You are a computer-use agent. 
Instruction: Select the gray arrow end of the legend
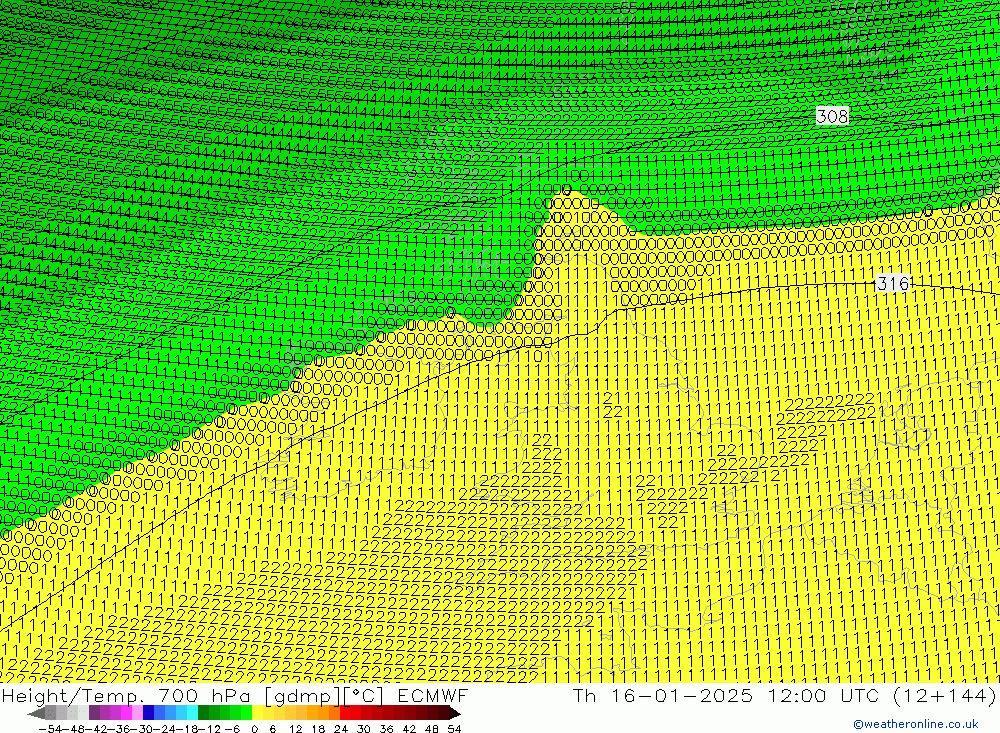coord(36,713)
